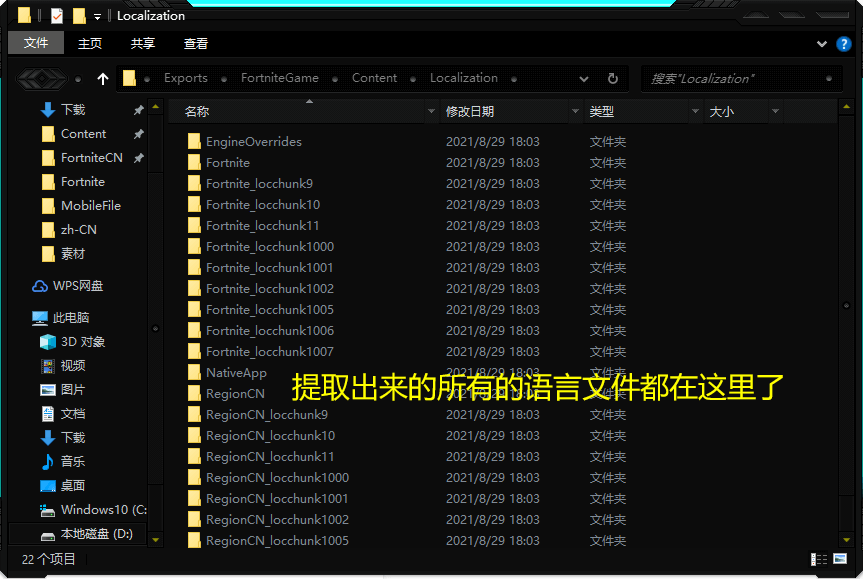Open the 文档 document icon in sidebar

[x=48, y=414]
